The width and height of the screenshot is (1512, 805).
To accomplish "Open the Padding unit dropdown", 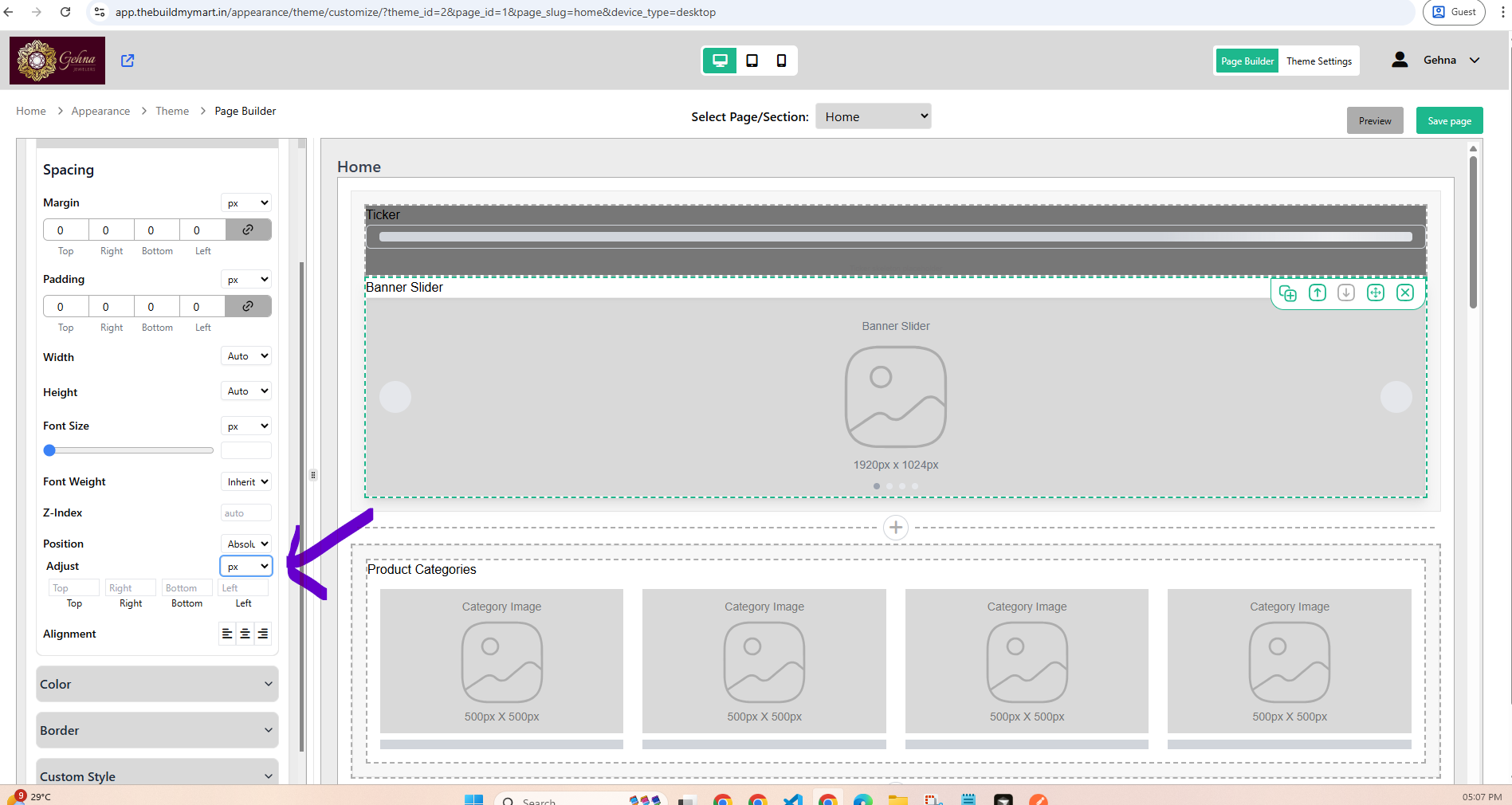I will 246,279.
